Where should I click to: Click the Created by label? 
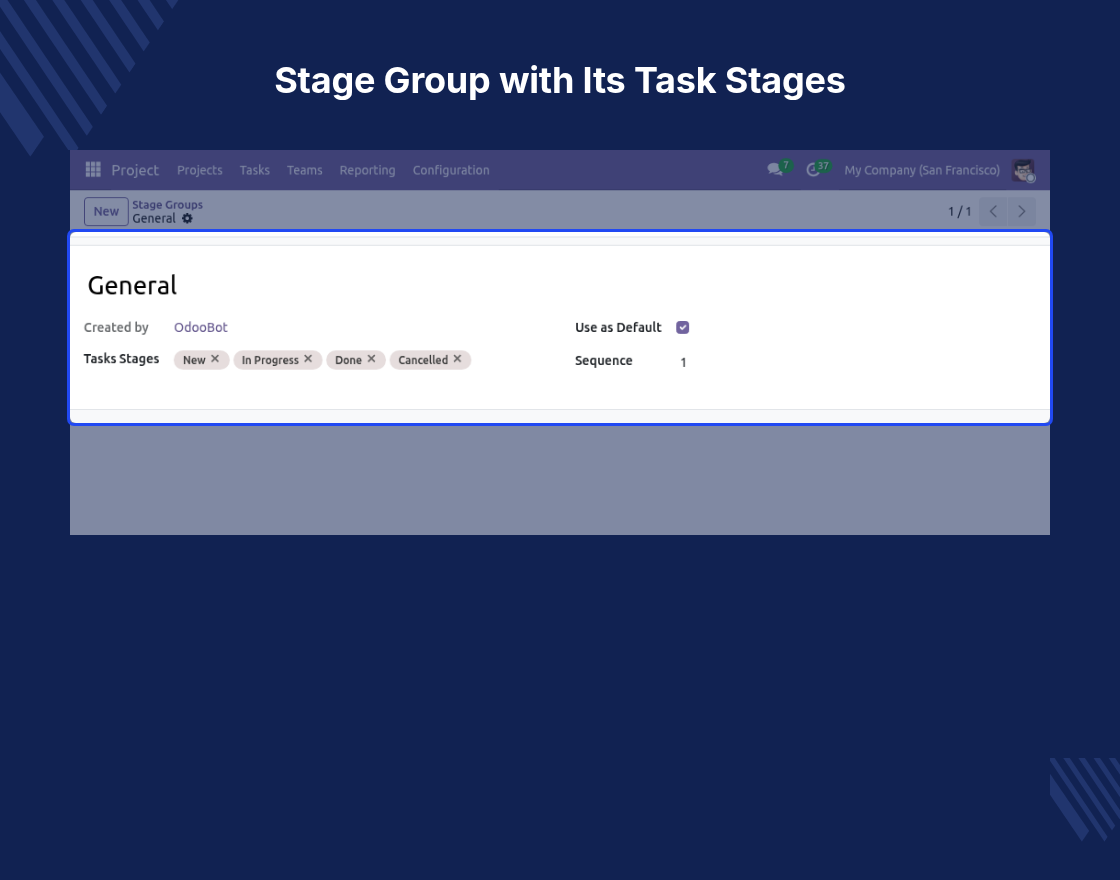[116, 327]
